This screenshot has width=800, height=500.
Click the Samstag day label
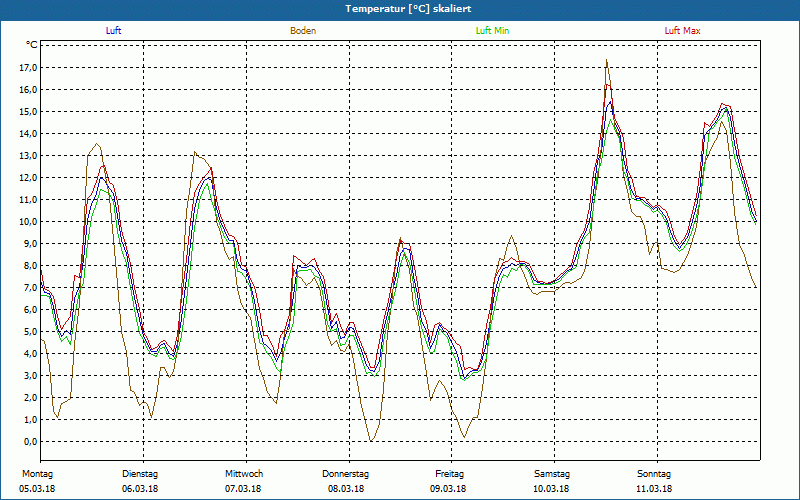[552, 474]
